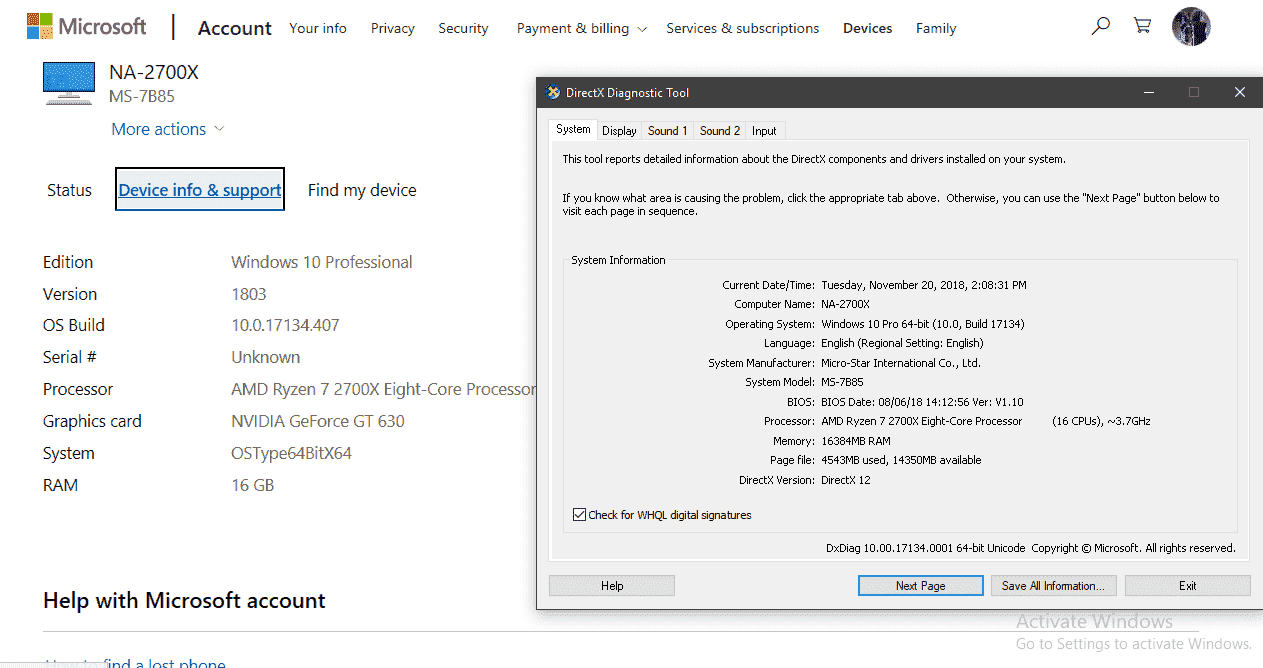Open the account profile picture
Viewport: 1263px width, 668px height.
pos(1191,27)
